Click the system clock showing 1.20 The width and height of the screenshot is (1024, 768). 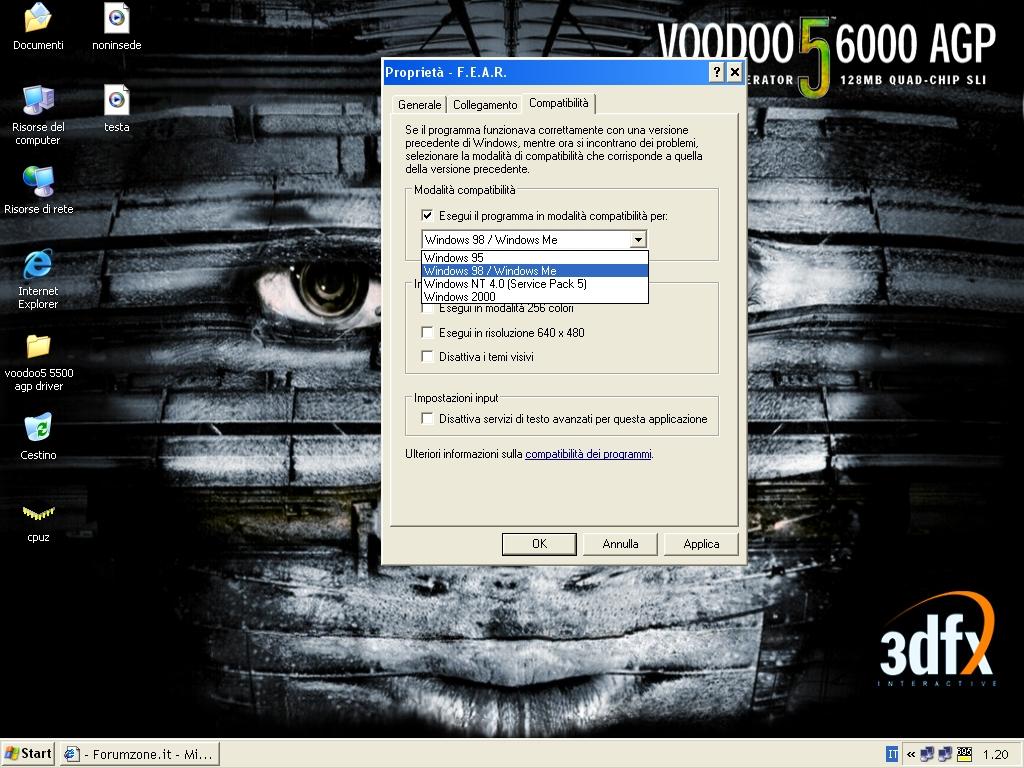tap(996, 754)
